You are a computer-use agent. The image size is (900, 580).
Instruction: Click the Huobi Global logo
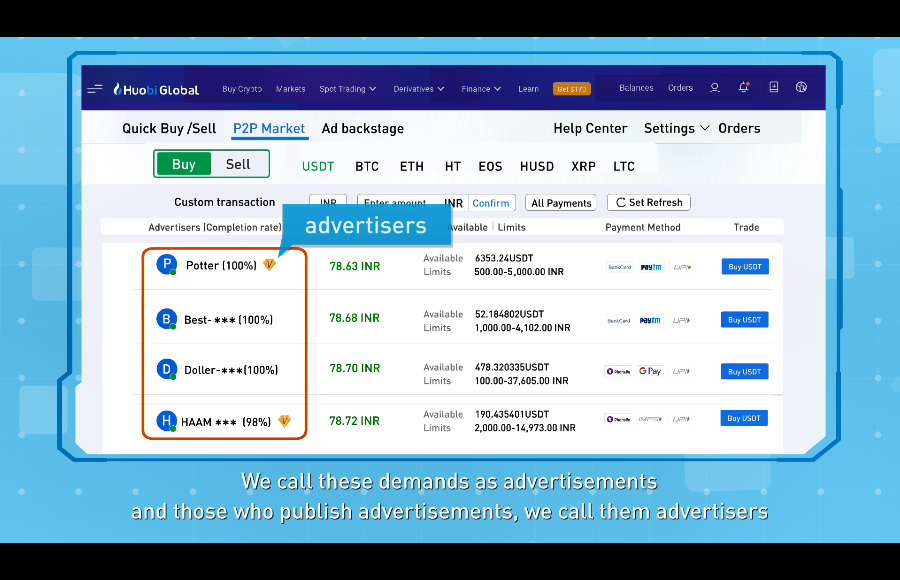pyautogui.click(x=156, y=89)
